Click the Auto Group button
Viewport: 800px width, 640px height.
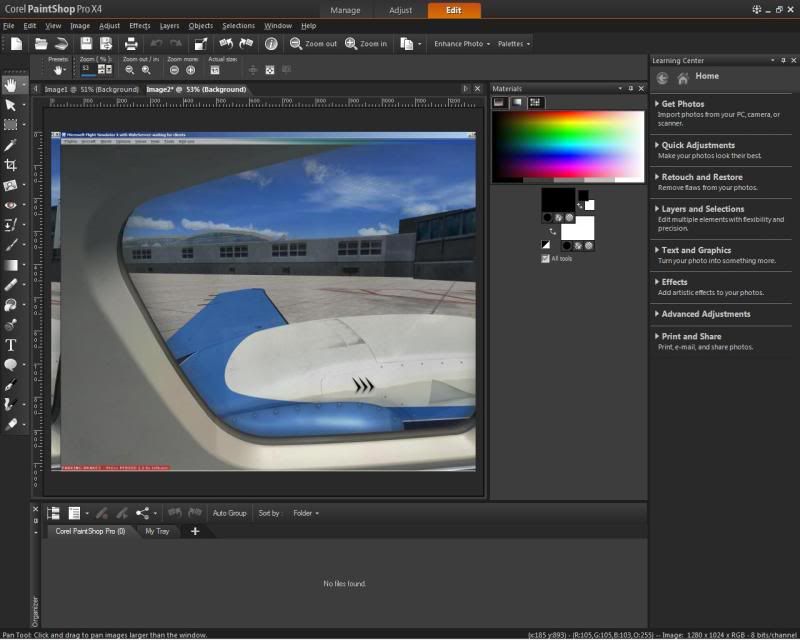tap(229, 513)
